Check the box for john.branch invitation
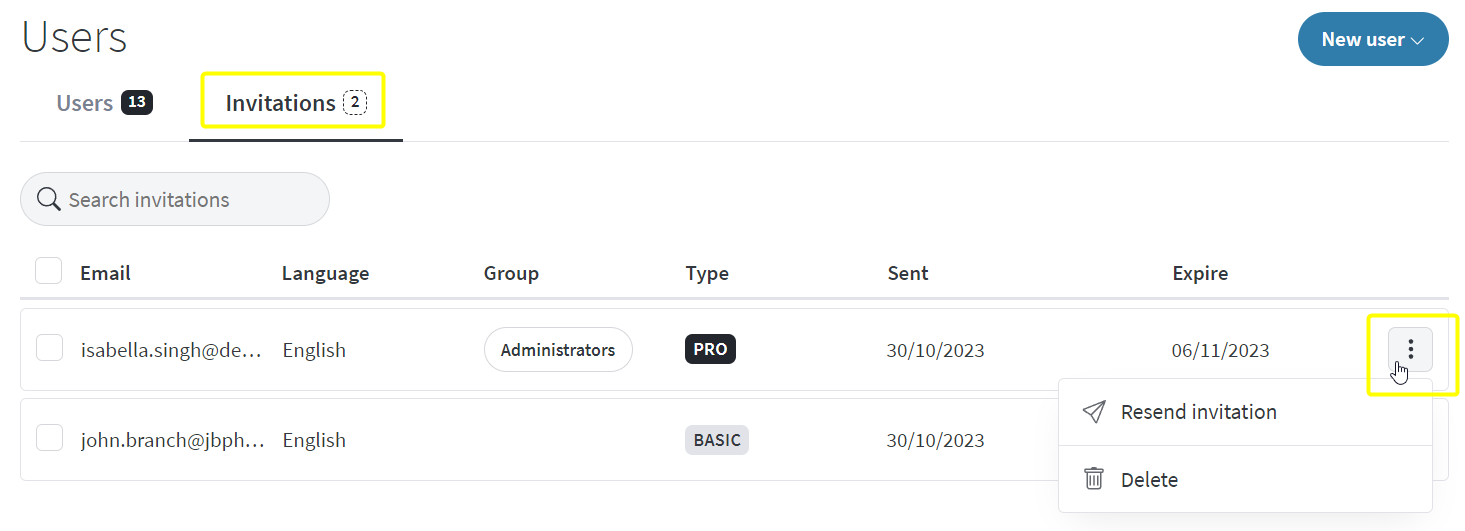The height and width of the screenshot is (531, 1465). [x=49, y=438]
